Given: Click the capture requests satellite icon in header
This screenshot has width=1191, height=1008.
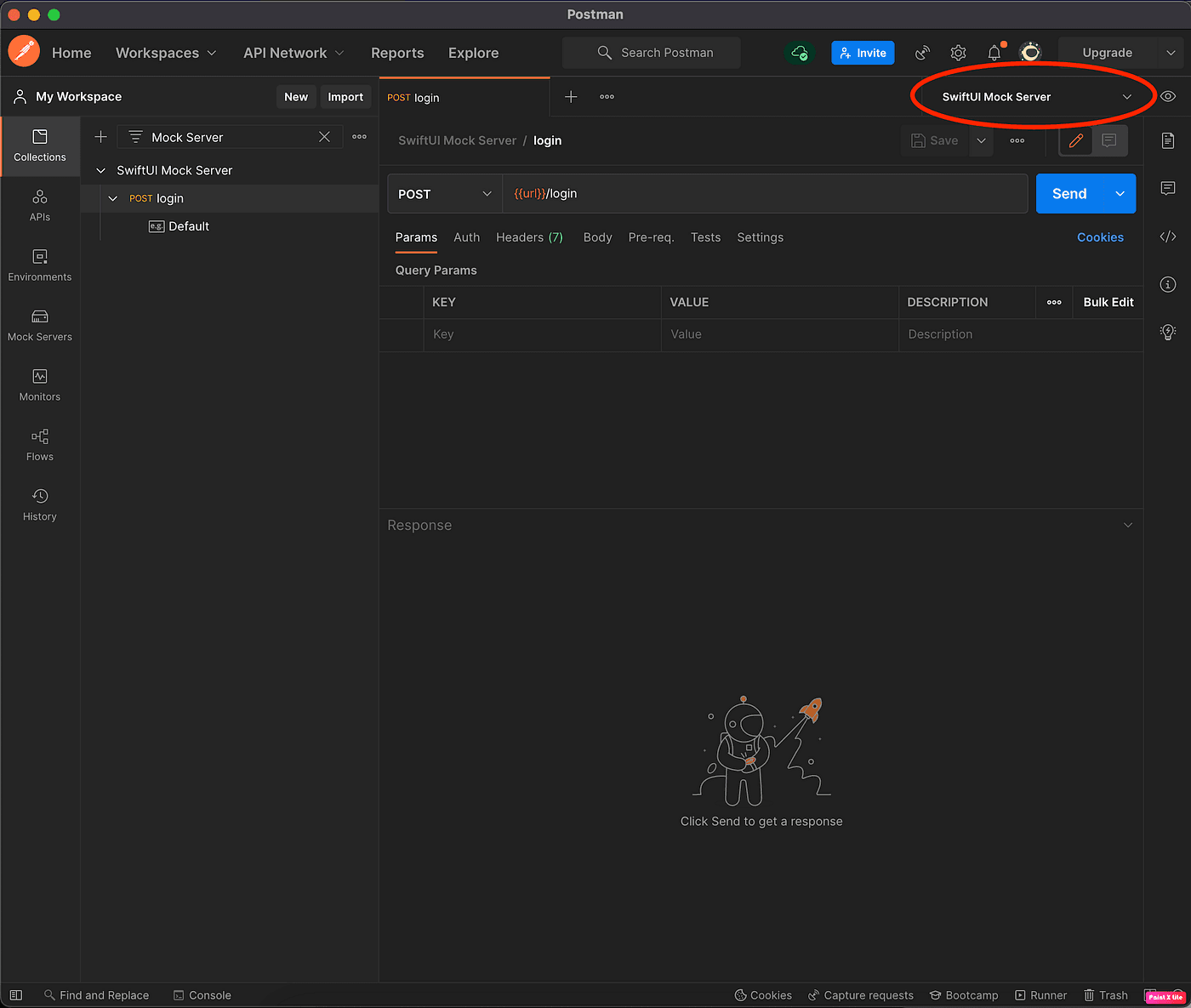Looking at the screenshot, I should pos(922,53).
